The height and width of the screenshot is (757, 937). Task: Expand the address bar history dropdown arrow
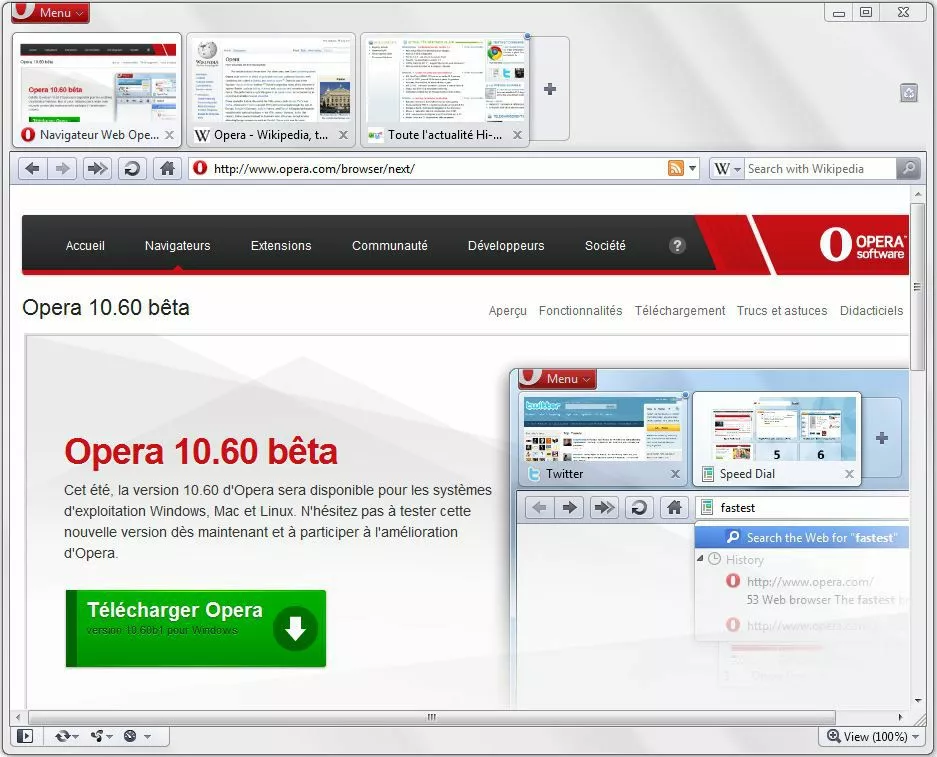[693, 169]
